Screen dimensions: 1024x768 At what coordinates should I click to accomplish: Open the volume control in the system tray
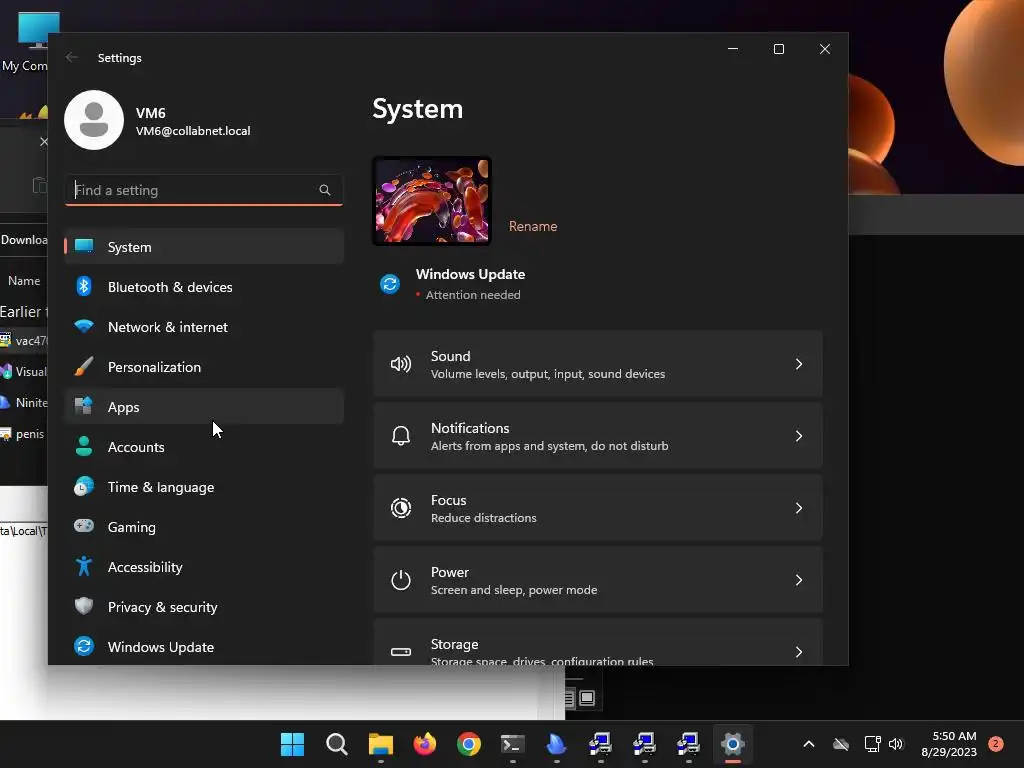[x=896, y=744]
